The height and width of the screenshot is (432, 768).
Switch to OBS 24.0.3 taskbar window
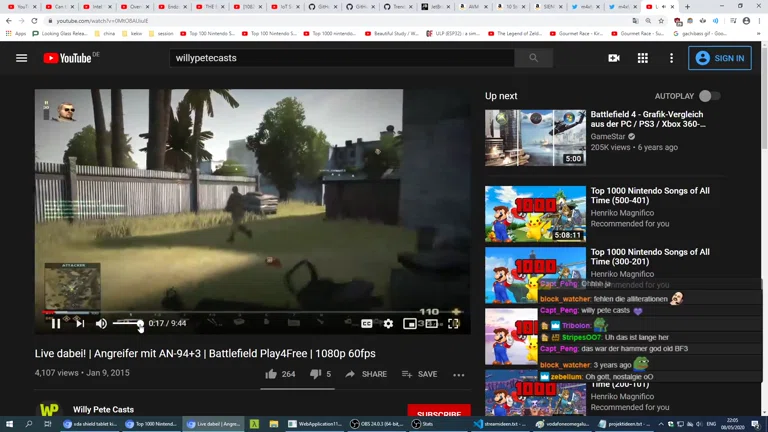[377, 424]
